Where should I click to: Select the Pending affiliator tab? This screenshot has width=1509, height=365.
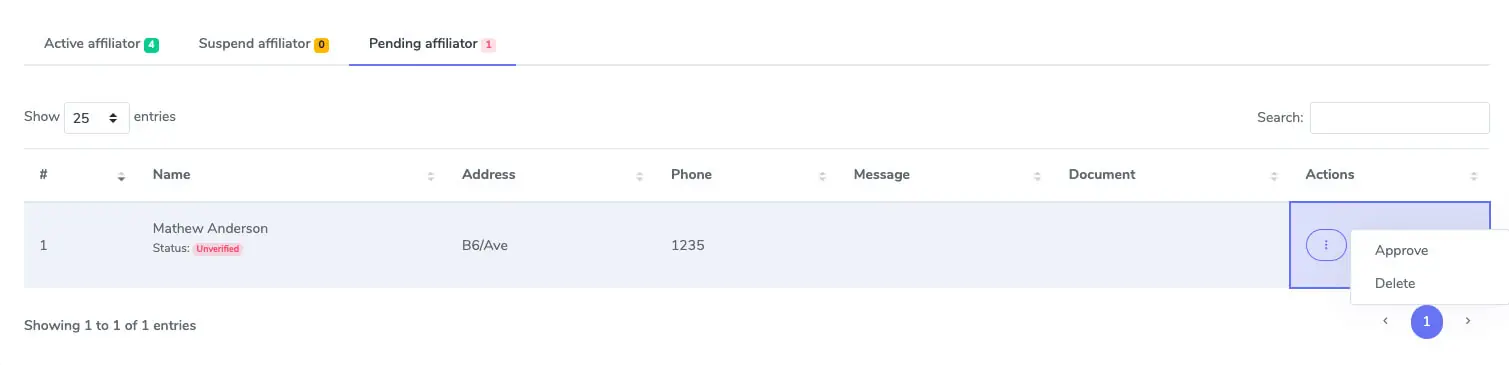click(432, 44)
